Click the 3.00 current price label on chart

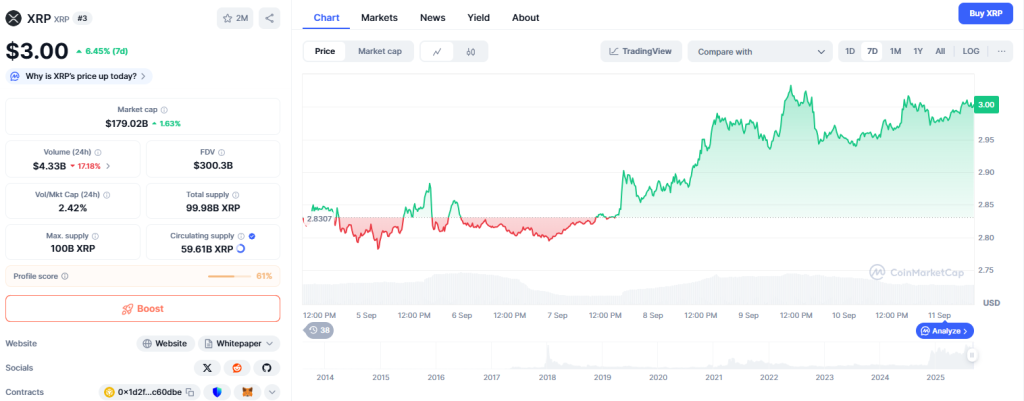click(x=987, y=104)
